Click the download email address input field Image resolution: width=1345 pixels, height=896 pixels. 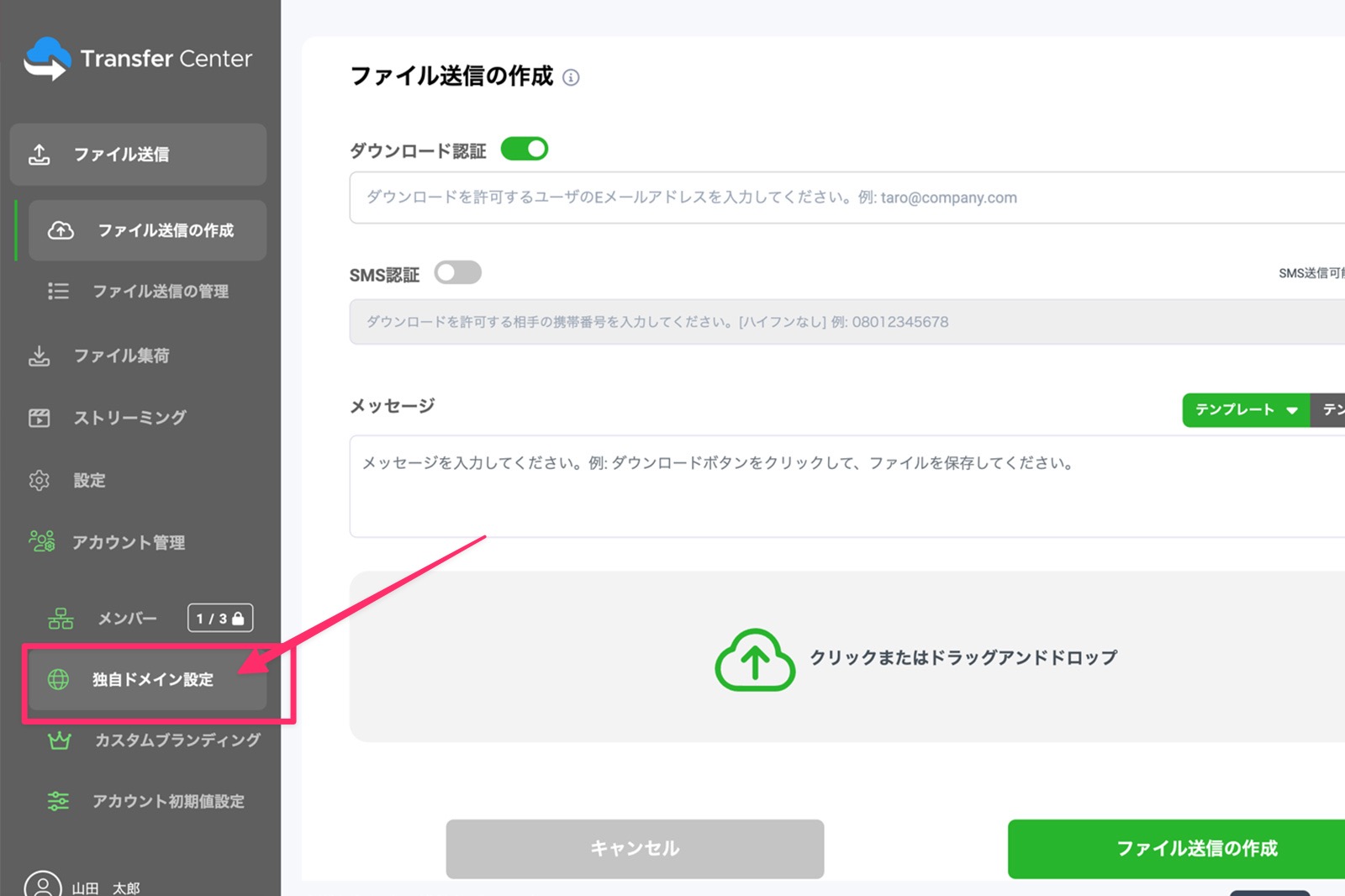coord(841,198)
